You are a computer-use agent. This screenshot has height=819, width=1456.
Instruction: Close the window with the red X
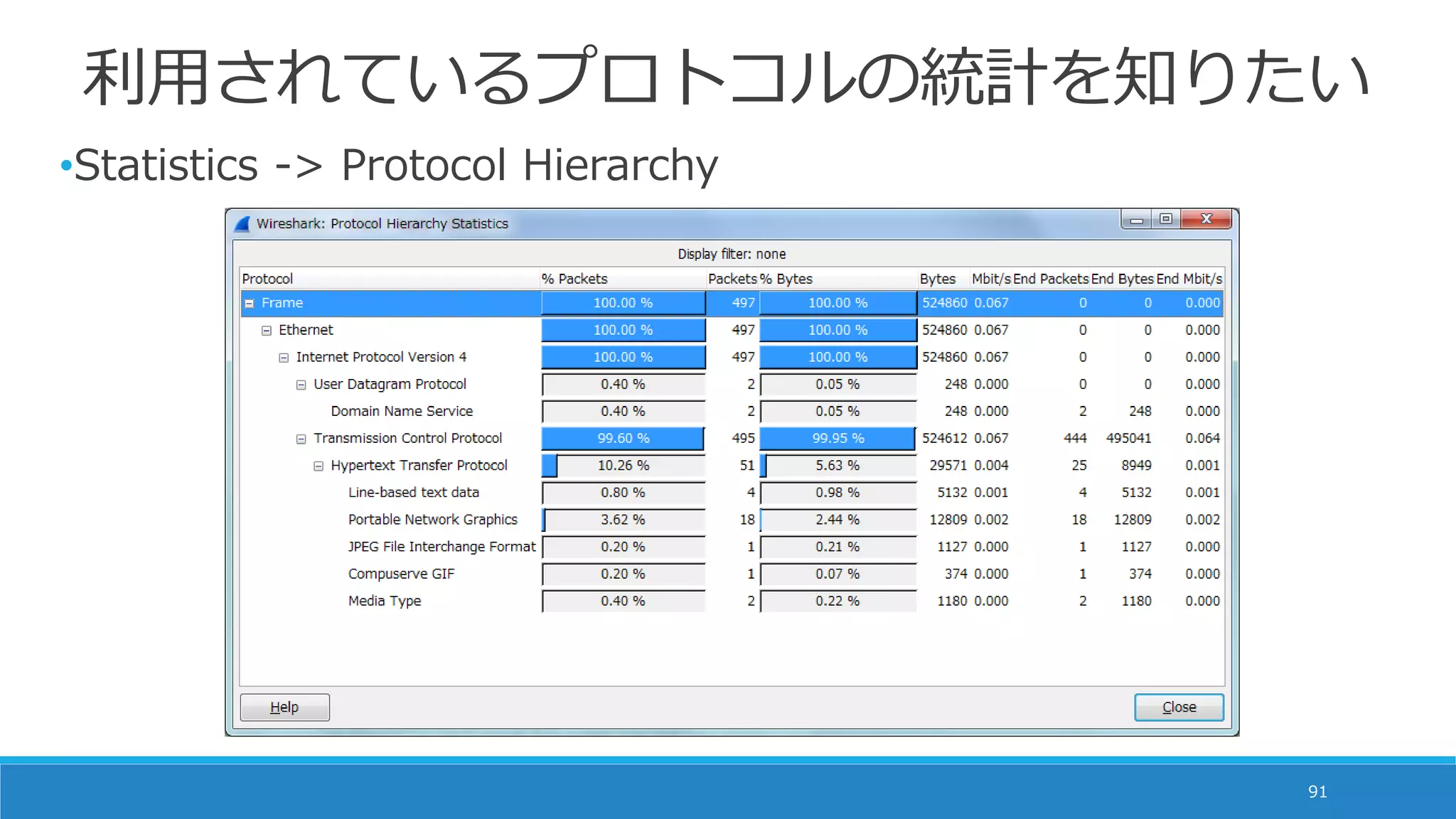pos(1206,220)
